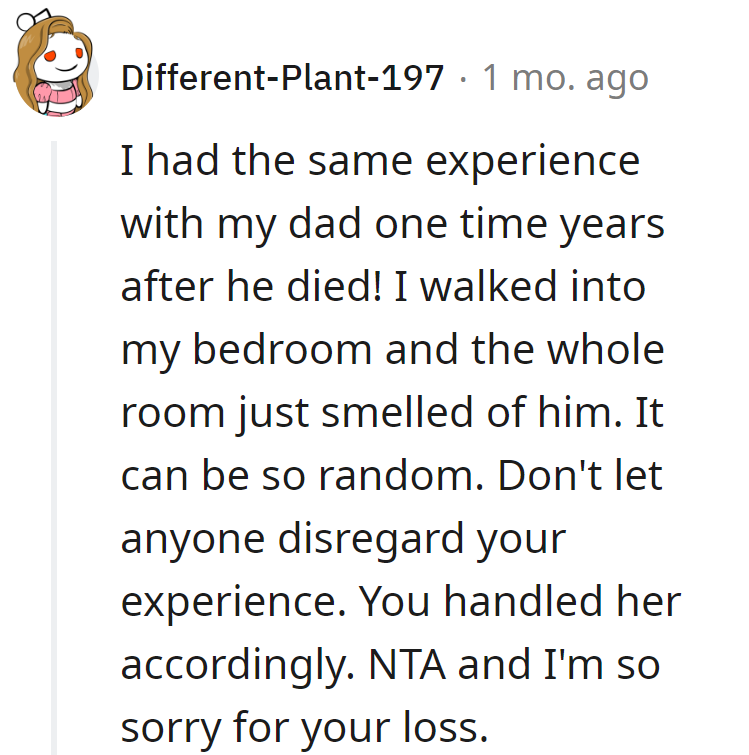
Task: Click the "1 mo. ago" timestamp
Action: (x=565, y=78)
